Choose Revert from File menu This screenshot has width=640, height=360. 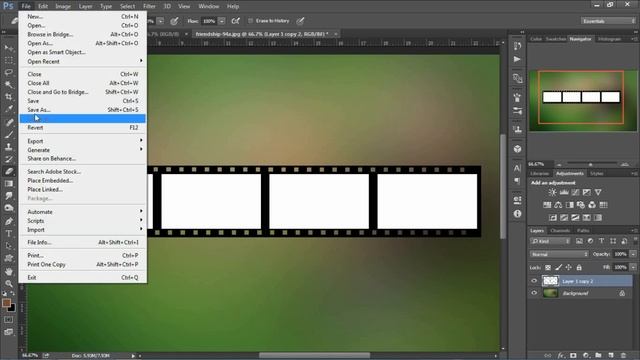(83, 128)
